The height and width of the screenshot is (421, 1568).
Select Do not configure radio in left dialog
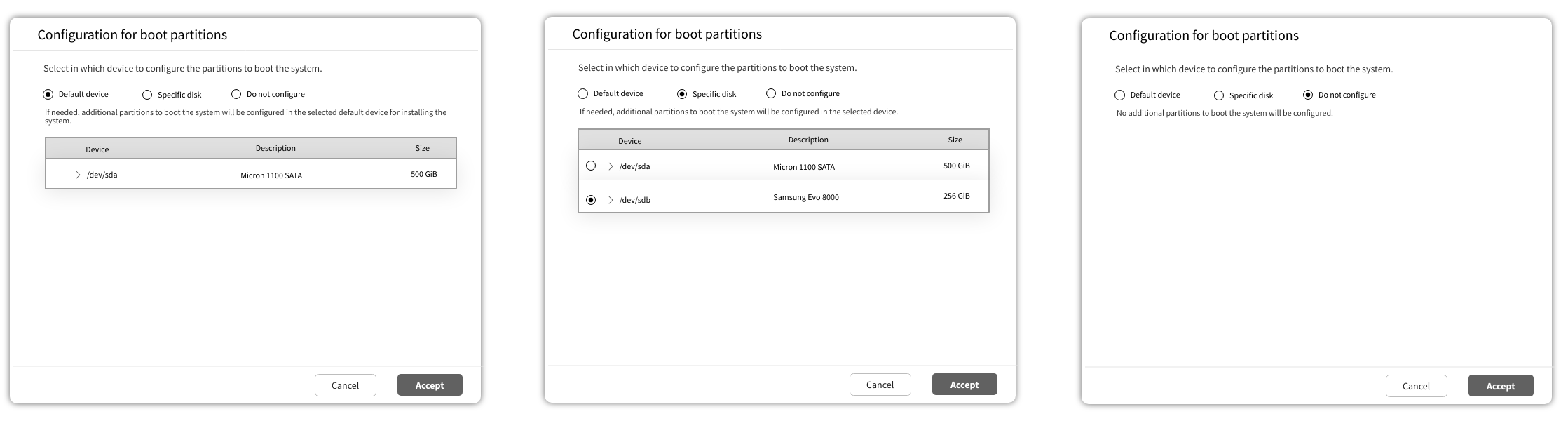coord(236,94)
